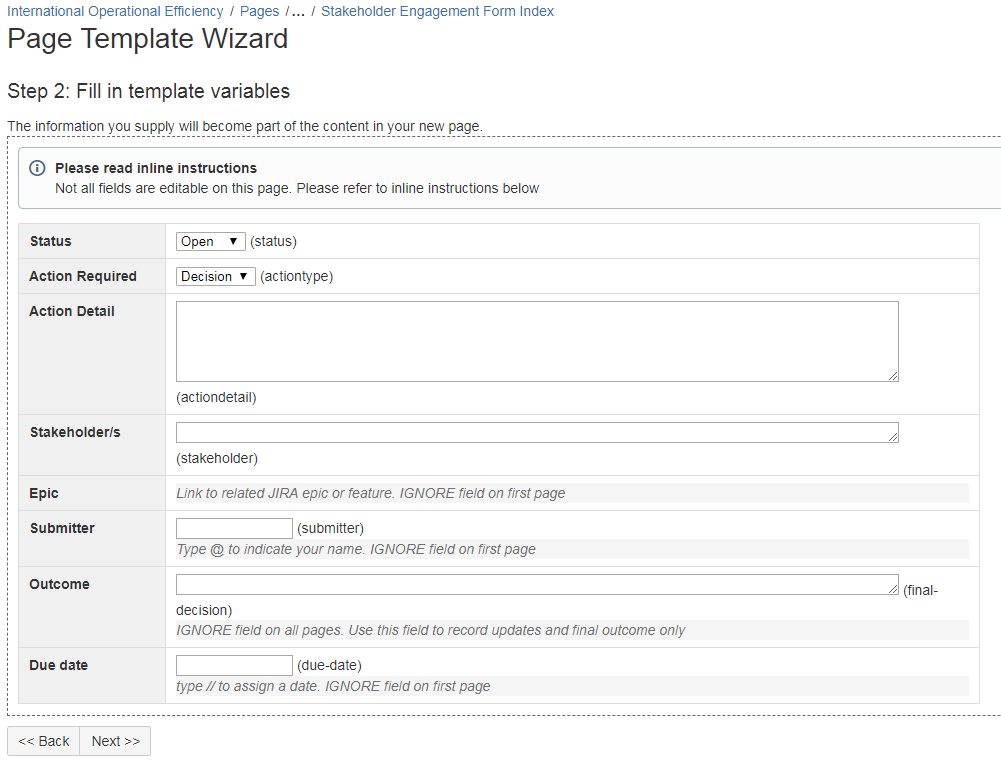Click the 'type // to assign a date' hint
The height and width of the screenshot is (764, 1001).
point(333,686)
